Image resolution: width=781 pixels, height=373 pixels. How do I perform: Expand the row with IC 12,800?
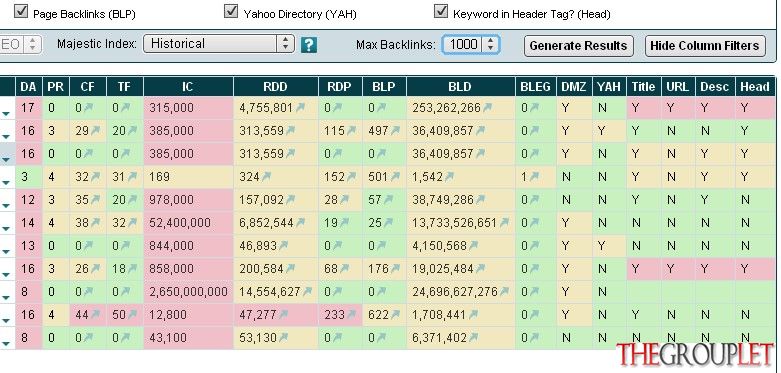pos(6,321)
